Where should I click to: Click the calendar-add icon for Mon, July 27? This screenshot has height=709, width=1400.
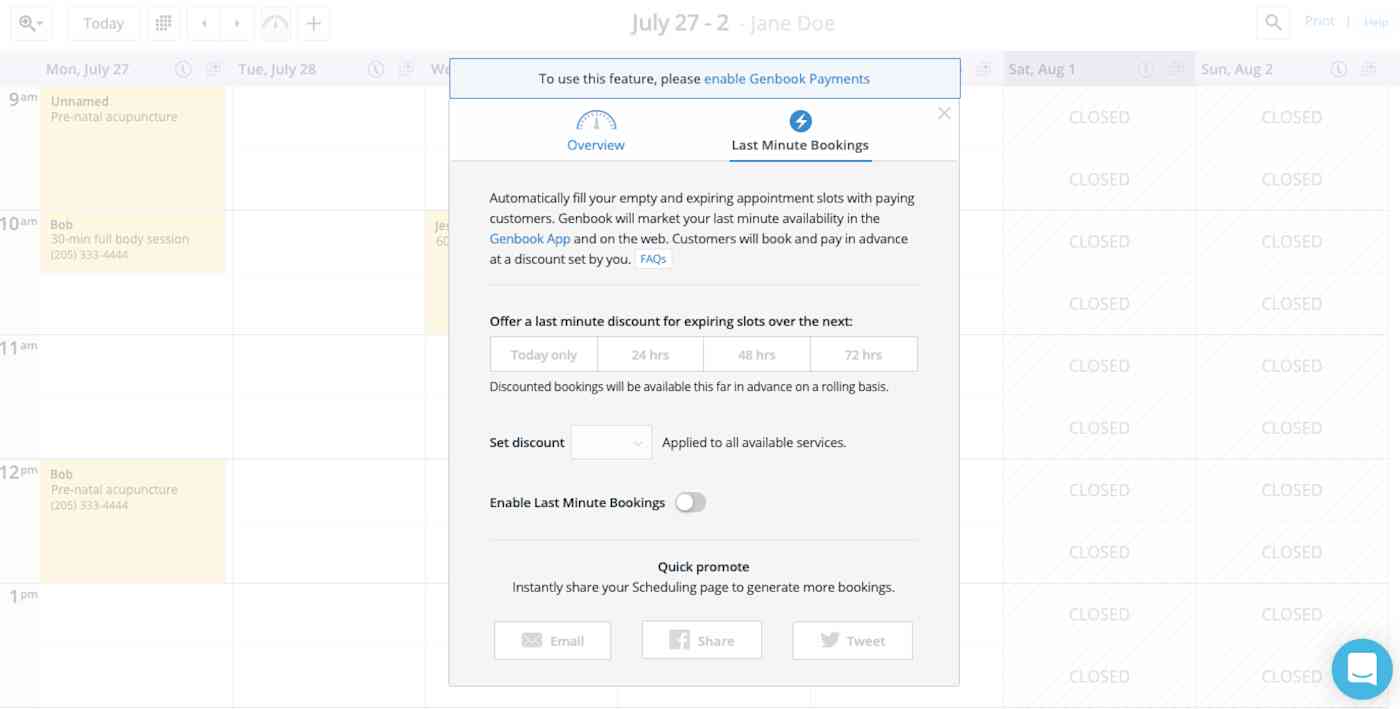(x=214, y=69)
